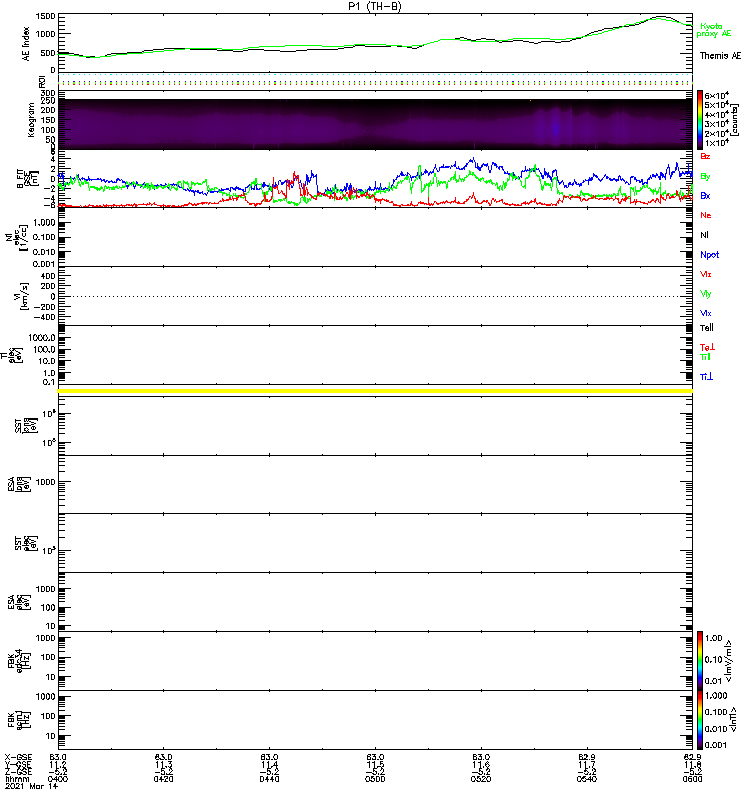Click the 0540 time tick label
Screen dimensions: 750x800
pos(587,779)
